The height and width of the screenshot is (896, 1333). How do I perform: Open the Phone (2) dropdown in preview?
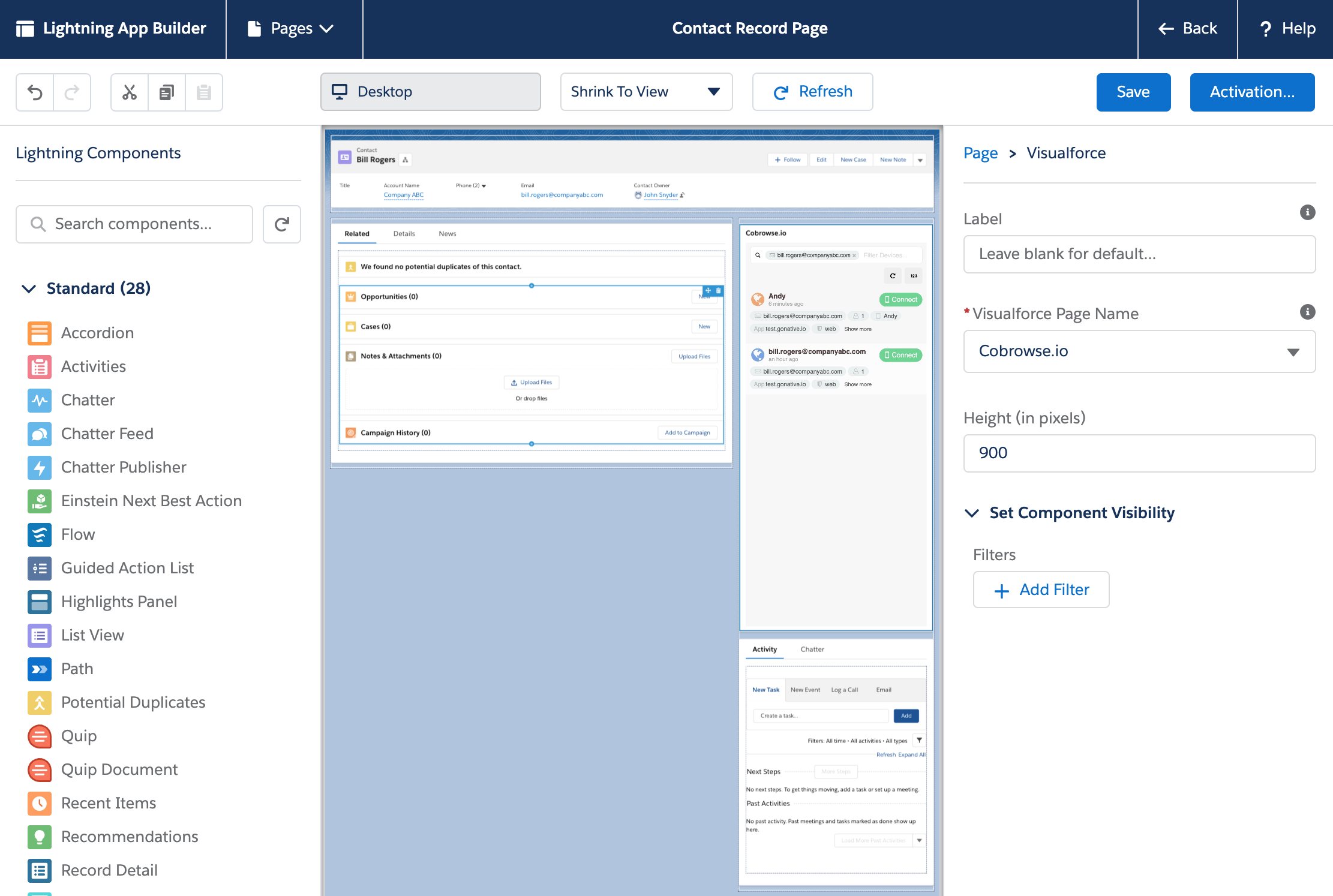click(484, 186)
